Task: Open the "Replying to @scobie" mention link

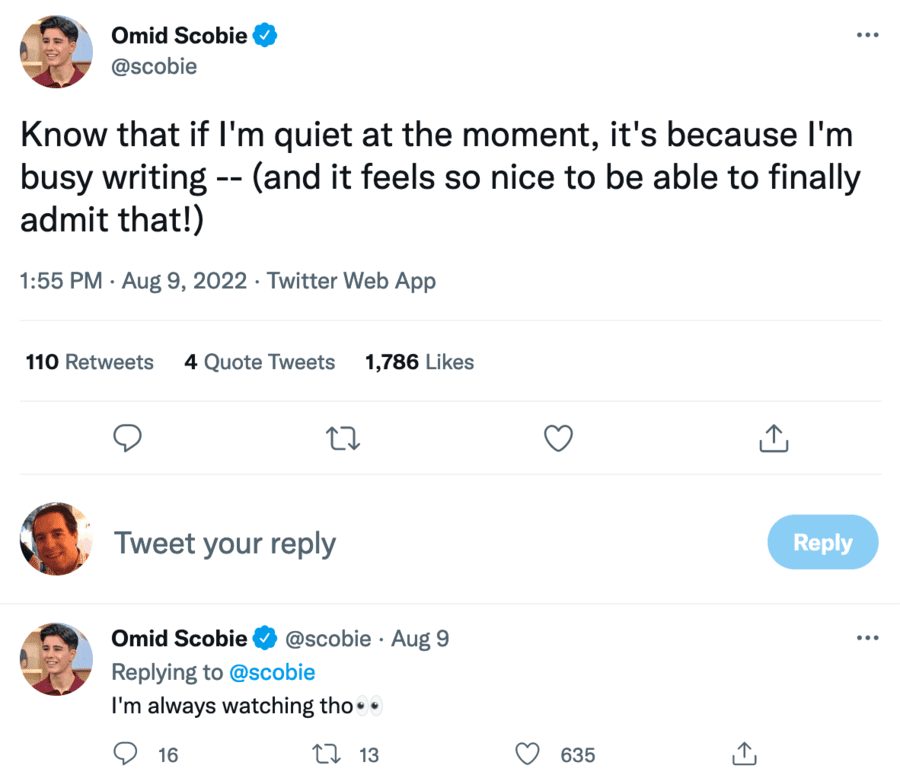Action: (x=272, y=672)
